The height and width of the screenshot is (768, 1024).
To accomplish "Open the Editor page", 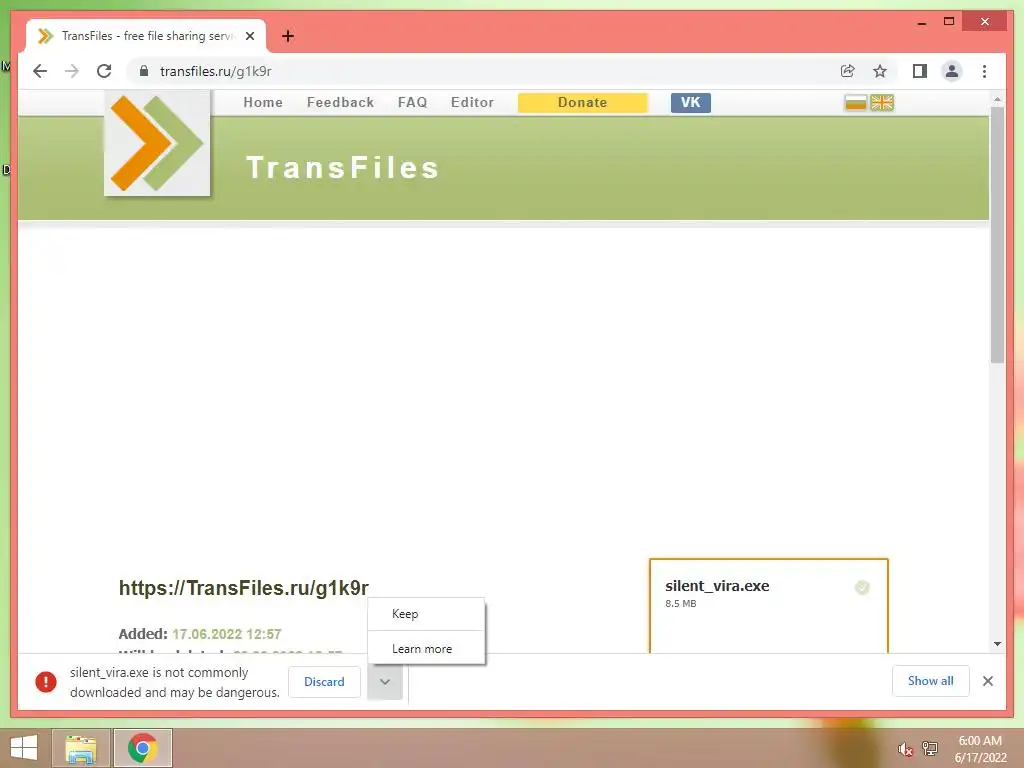I will (472, 103).
